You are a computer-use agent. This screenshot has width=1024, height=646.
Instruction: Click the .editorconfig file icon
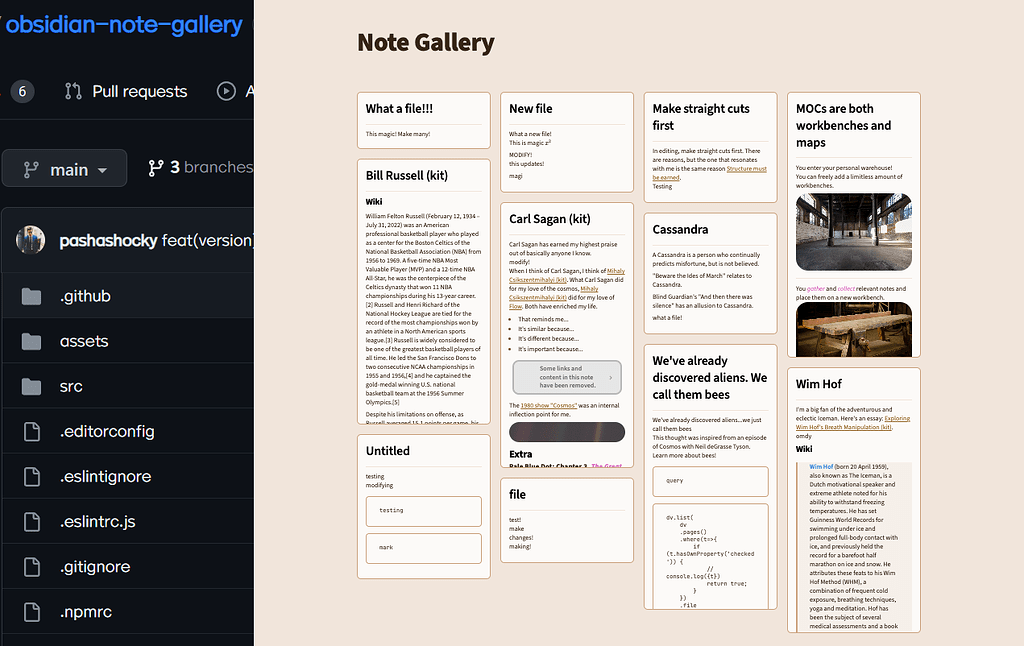pyautogui.click(x=31, y=430)
